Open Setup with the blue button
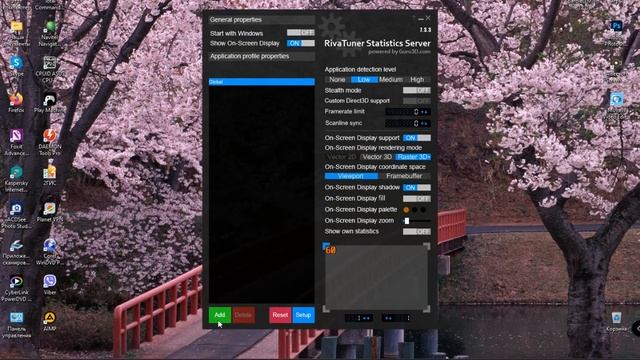This screenshot has width=640, height=360. click(303, 315)
